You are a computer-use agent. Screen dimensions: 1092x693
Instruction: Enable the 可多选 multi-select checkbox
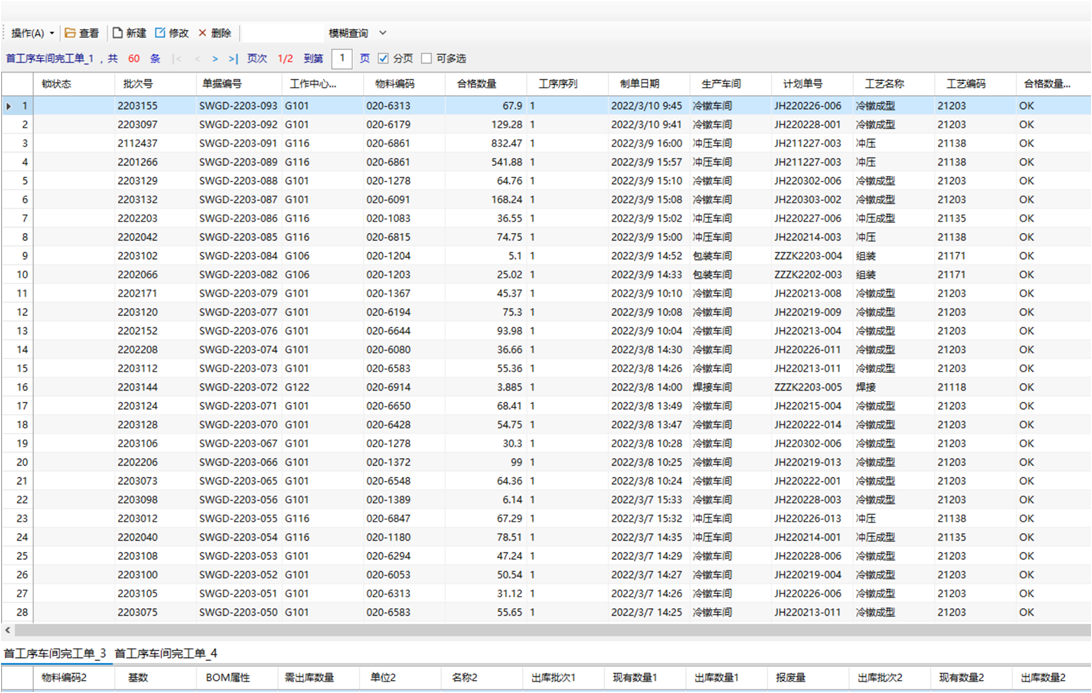pos(427,59)
